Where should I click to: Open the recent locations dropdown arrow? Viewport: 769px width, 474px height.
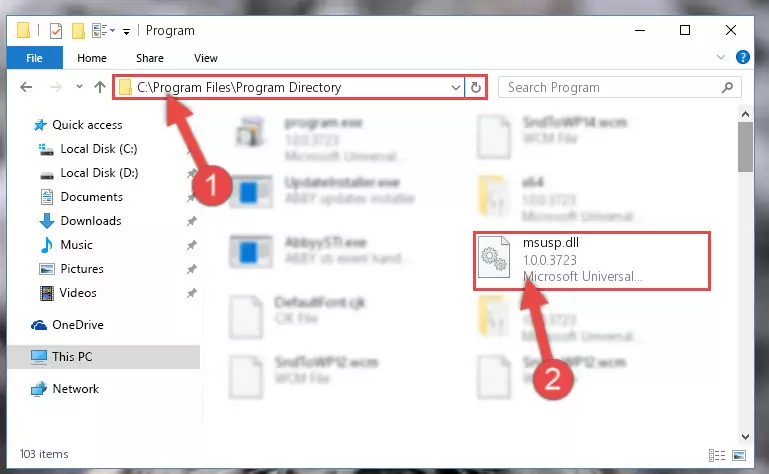[x=79, y=87]
